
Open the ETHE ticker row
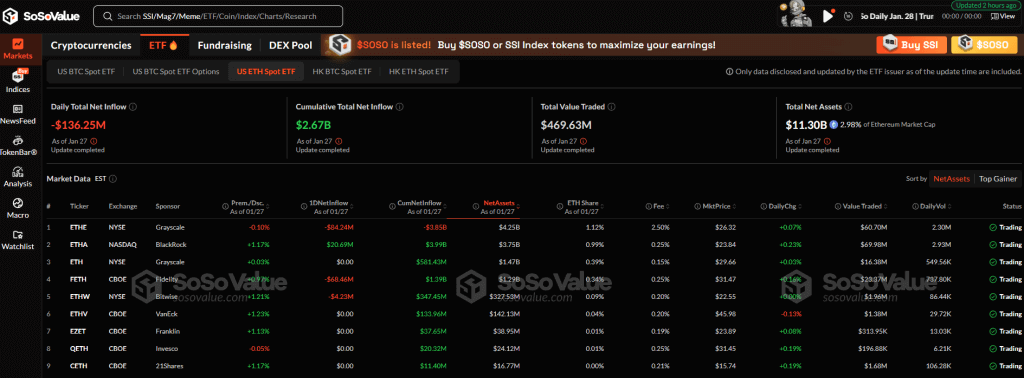[534, 227]
